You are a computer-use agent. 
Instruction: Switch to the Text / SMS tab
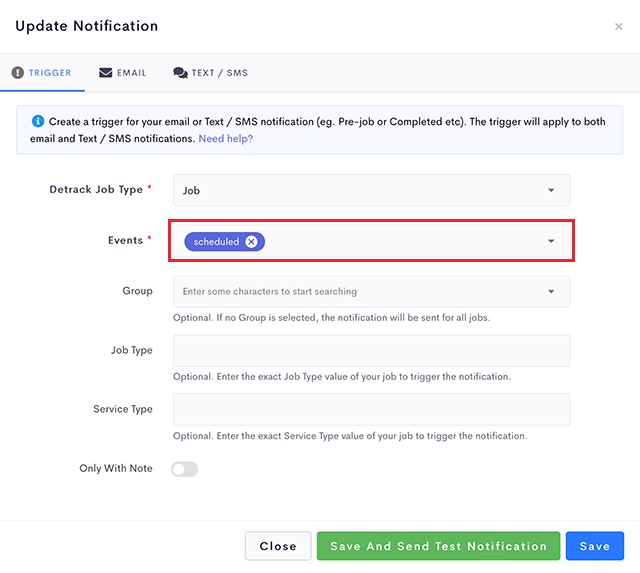(x=211, y=73)
